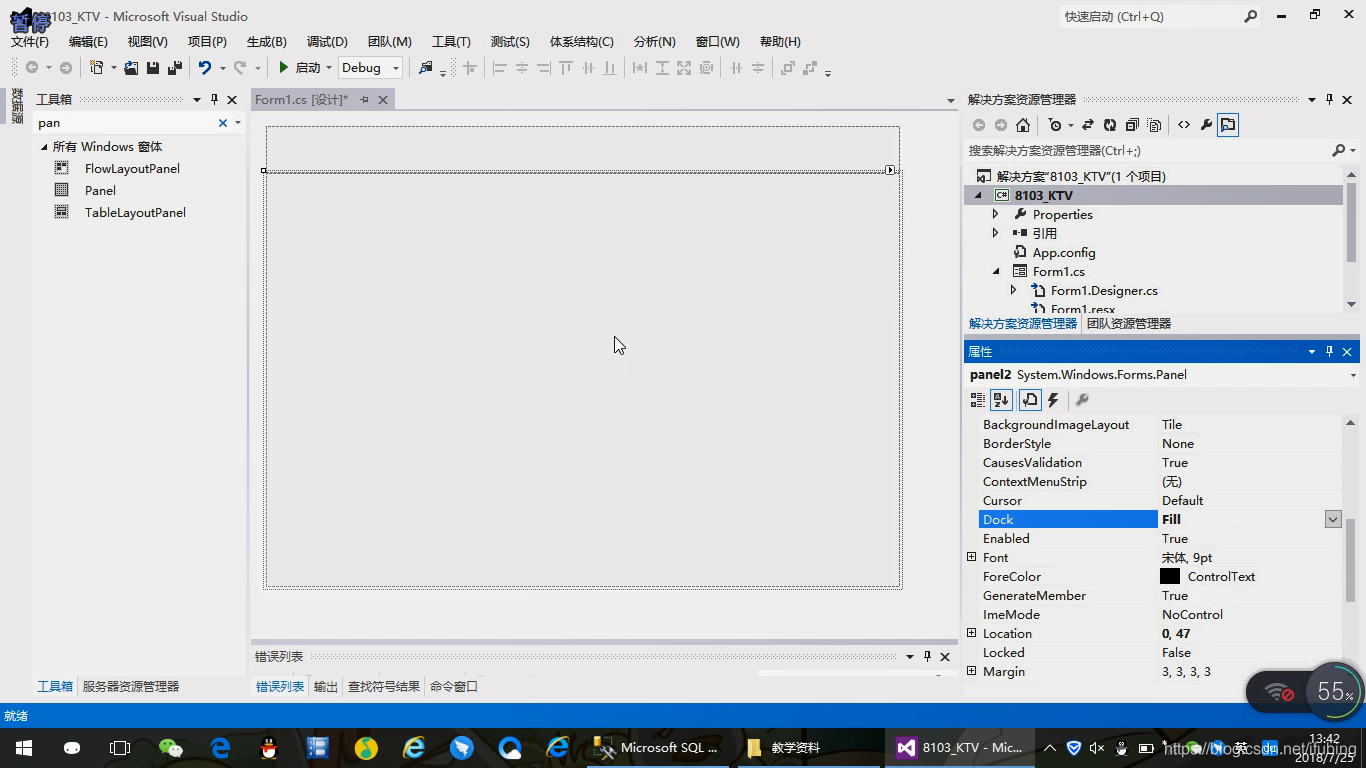The image size is (1366, 768).
Task: Open the 文件(F) menu
Action: [30, 41]
